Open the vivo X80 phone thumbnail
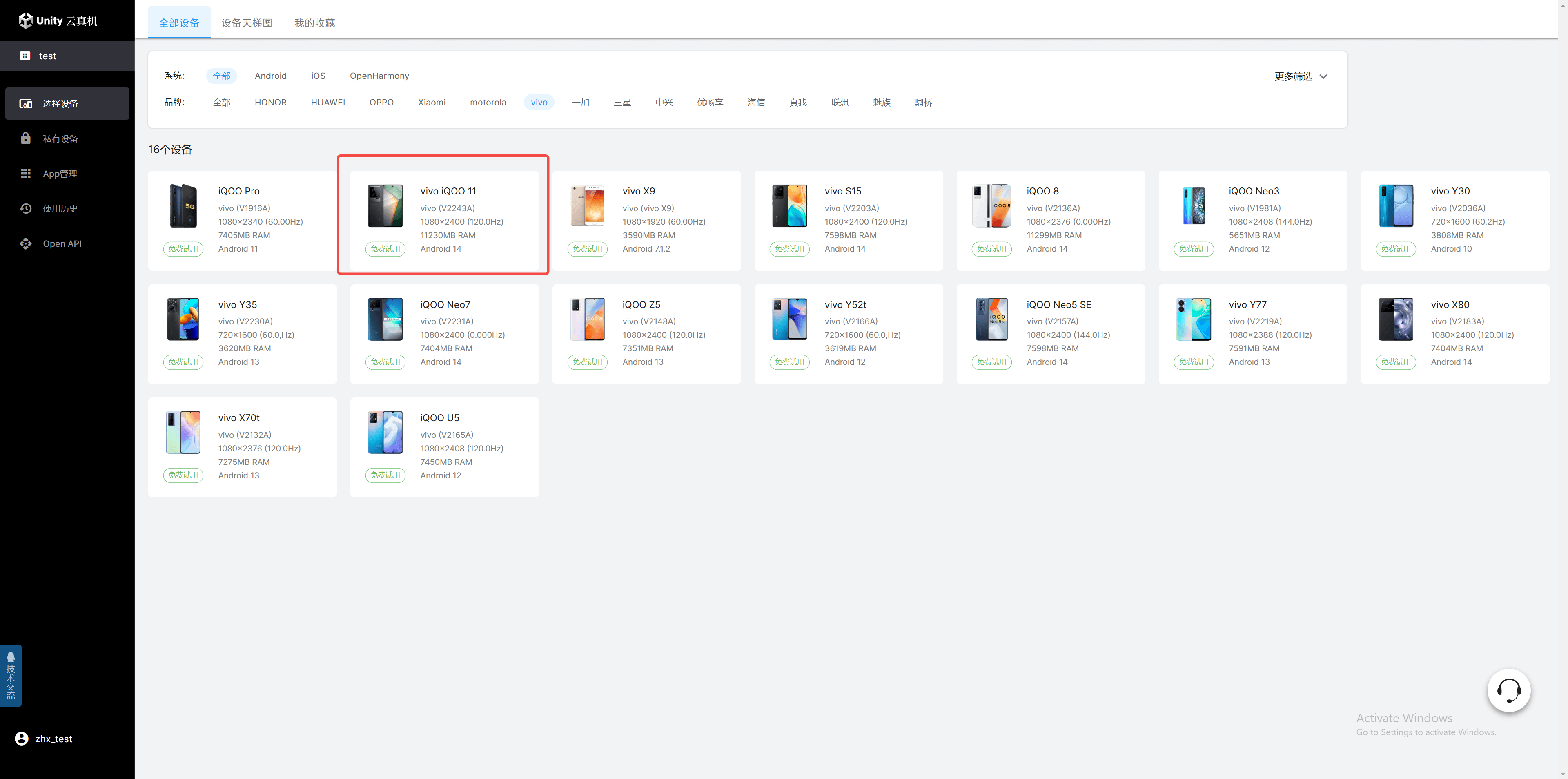Viewport: 1568px width, 779px height. (x=1395, y=319)
